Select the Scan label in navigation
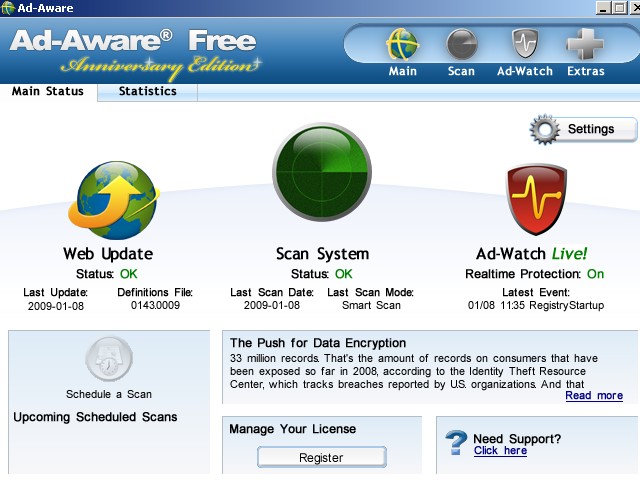The height and width of the screenshot is (480, 640). 461,71
